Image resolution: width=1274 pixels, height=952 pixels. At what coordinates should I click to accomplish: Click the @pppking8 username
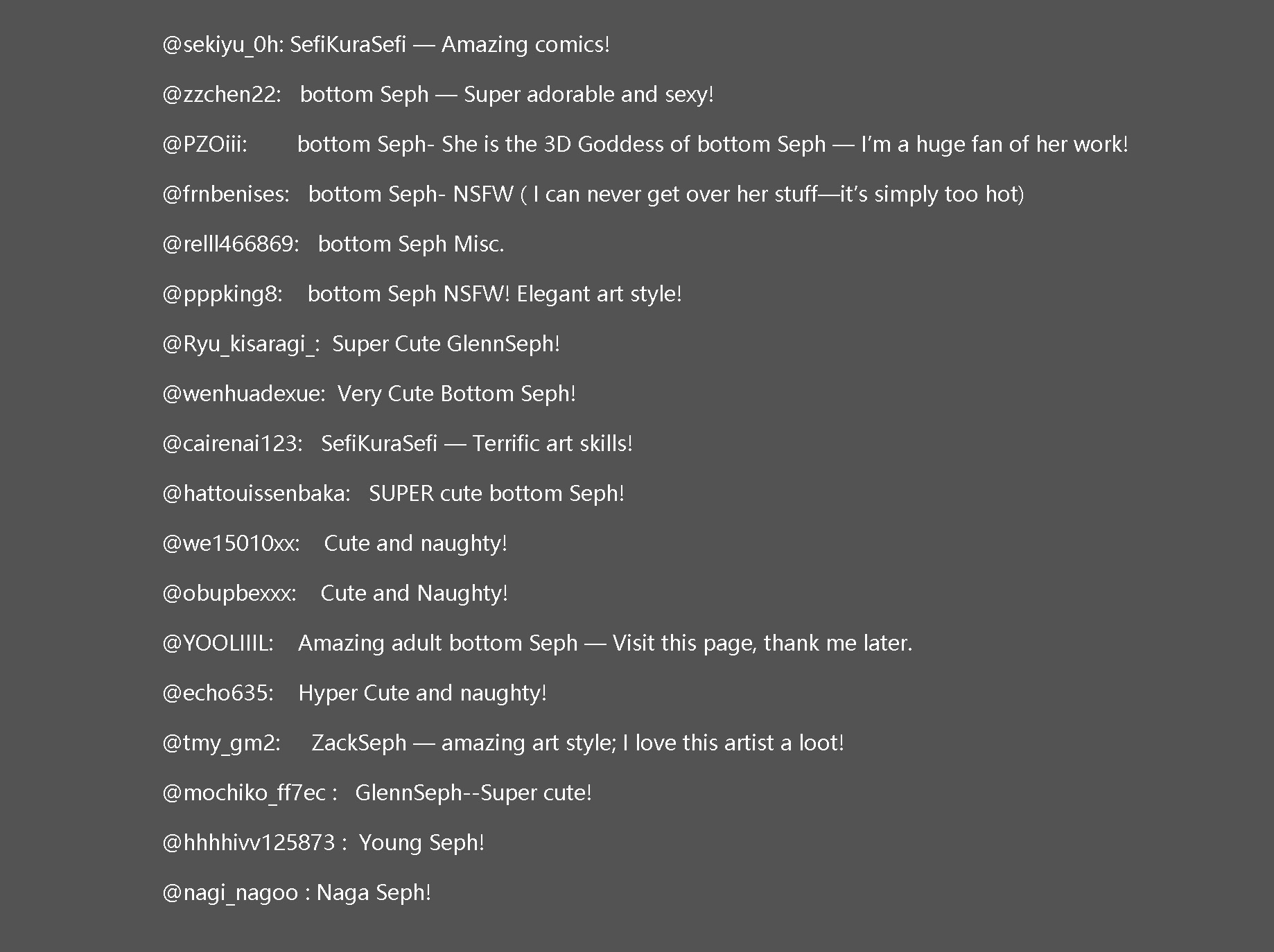[x=221, y=294]
